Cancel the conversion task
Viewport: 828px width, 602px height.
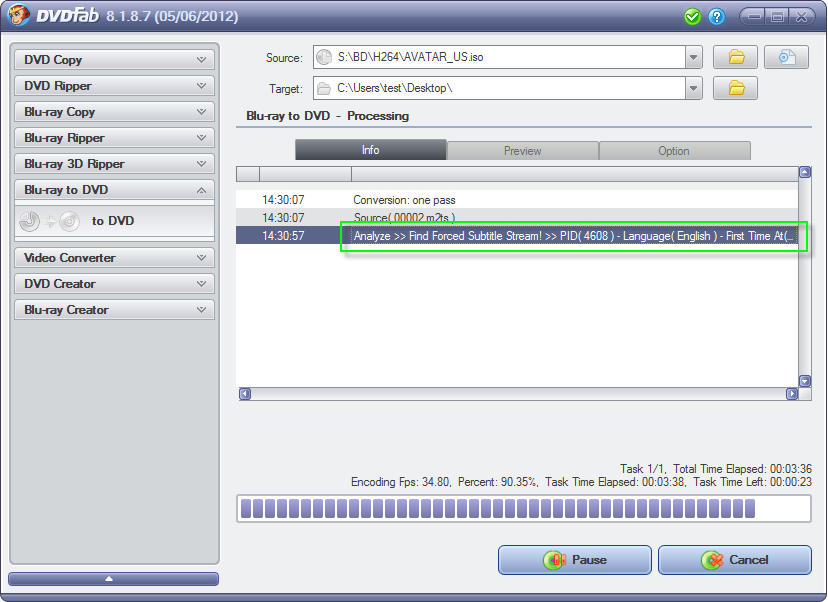coord(735,560)
